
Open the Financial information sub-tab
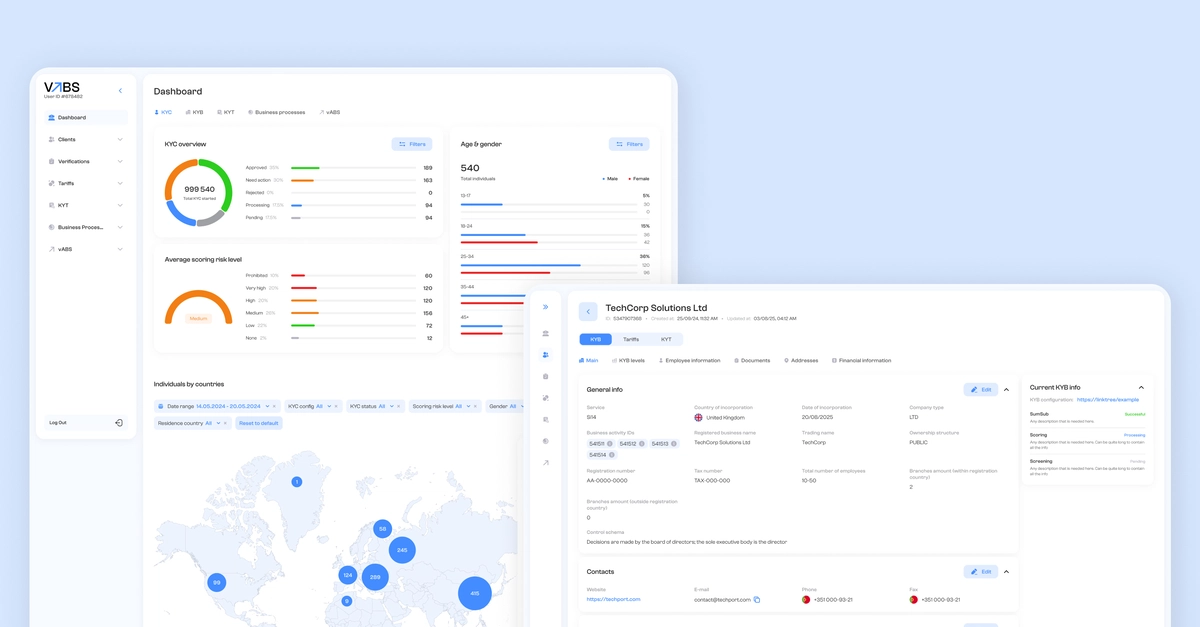point(862,360)
